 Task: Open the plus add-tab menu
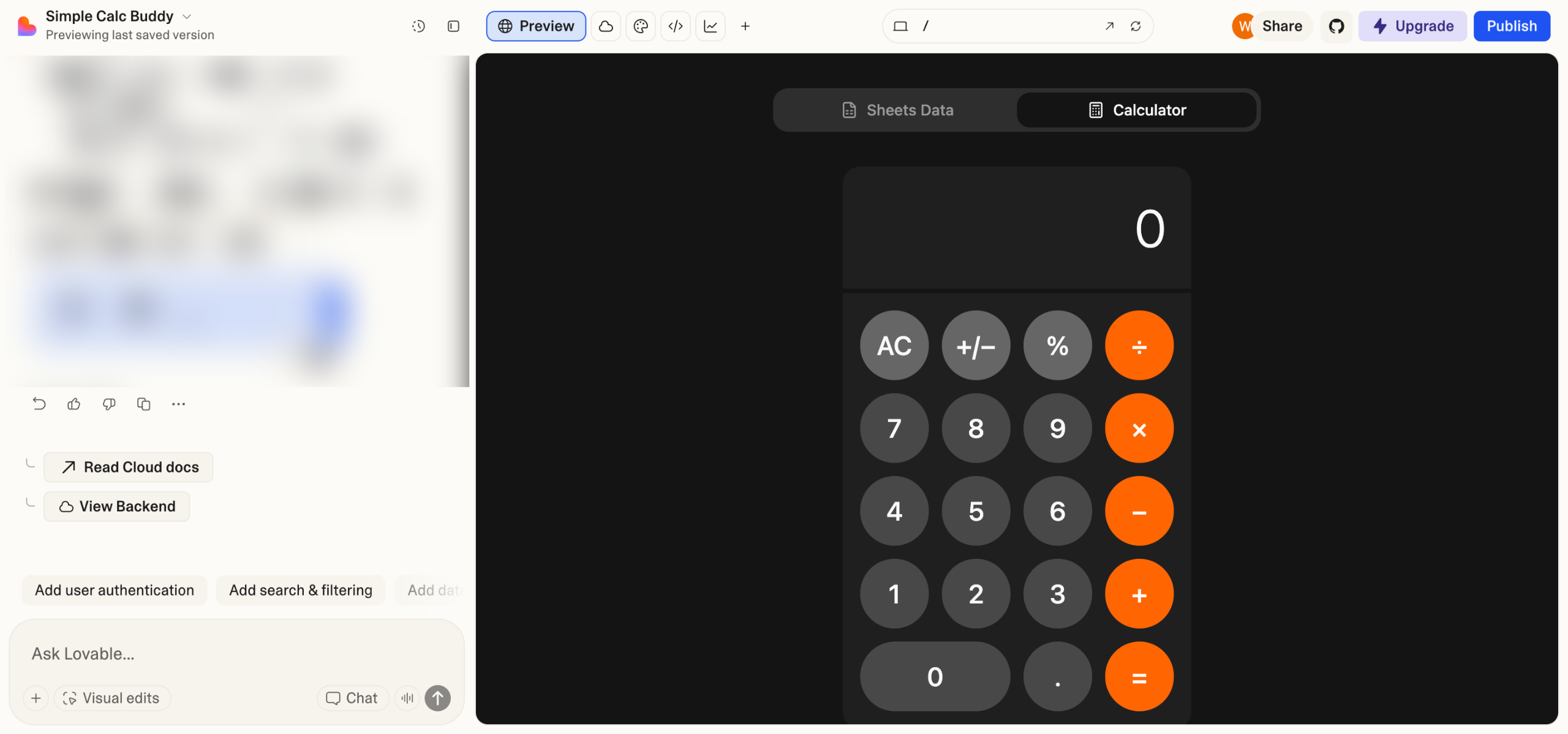[x=745, y=26]
